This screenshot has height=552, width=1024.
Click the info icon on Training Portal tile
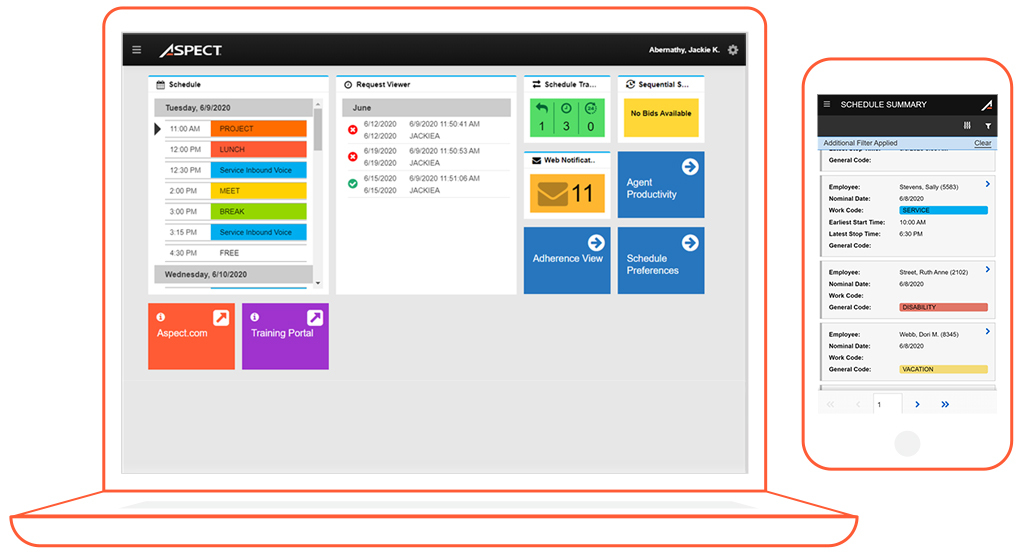click(254, 317)
